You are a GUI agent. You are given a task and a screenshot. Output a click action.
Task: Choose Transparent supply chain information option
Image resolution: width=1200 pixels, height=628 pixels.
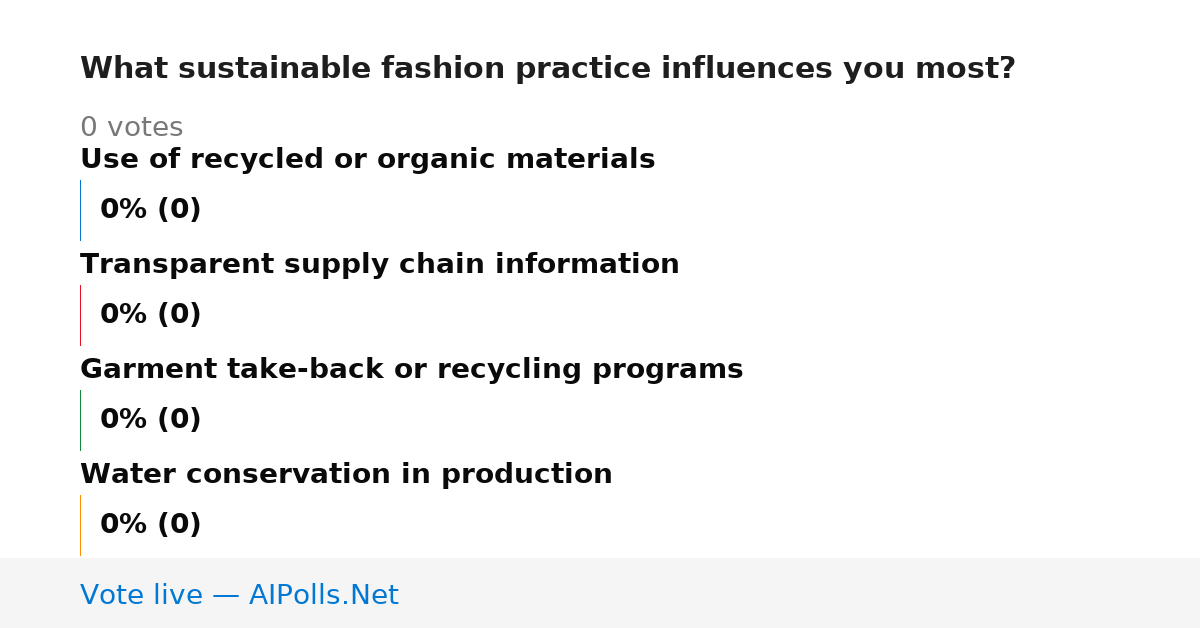(x=379, y=265)
